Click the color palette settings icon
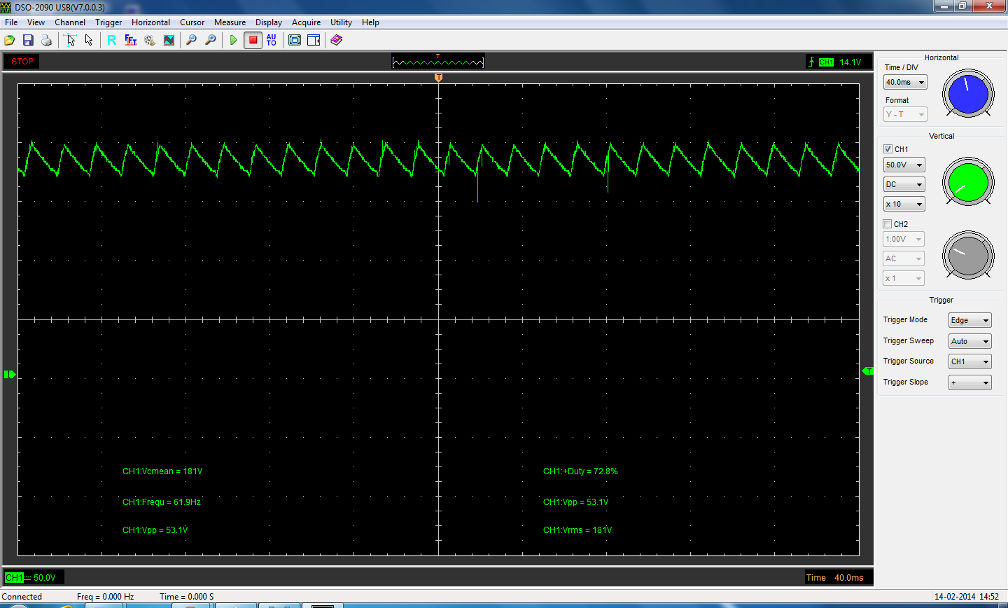Viewport: 1008px width, 608px height. (150, 40)
